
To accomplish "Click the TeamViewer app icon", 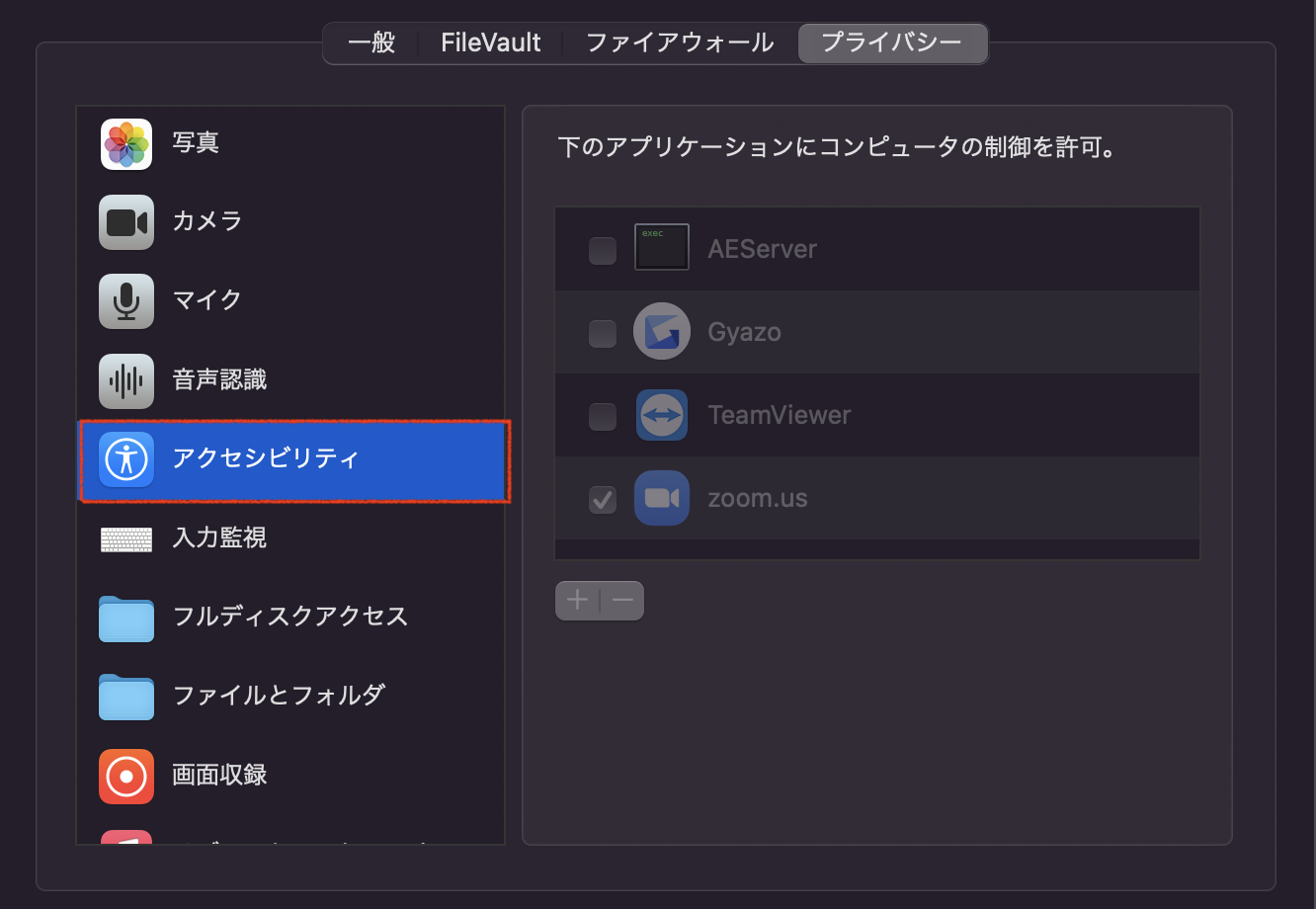I will click(x=661, y=414).
